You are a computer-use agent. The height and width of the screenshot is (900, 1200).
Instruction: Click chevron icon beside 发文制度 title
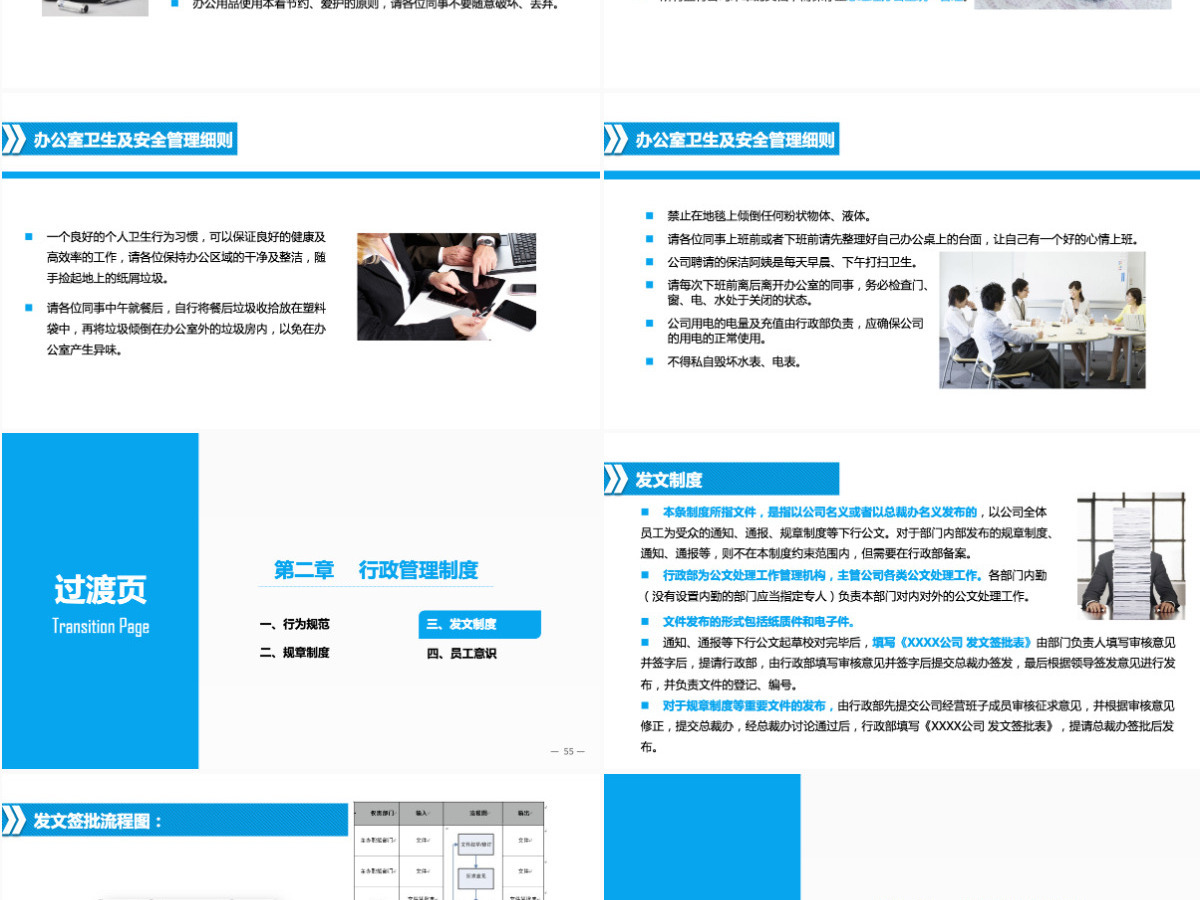click(616, 479)
